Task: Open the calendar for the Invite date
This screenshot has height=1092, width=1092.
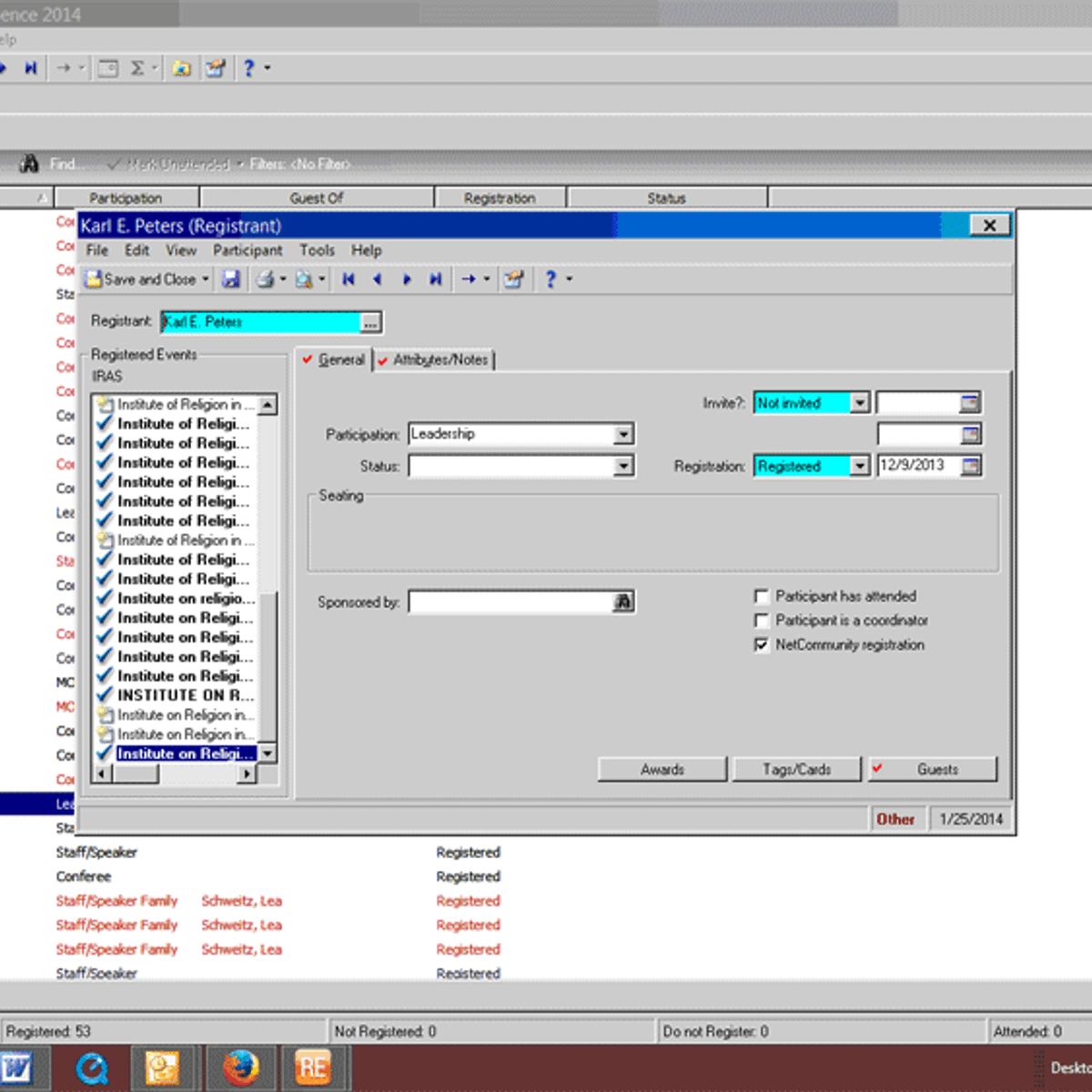Action: [971, 403]
